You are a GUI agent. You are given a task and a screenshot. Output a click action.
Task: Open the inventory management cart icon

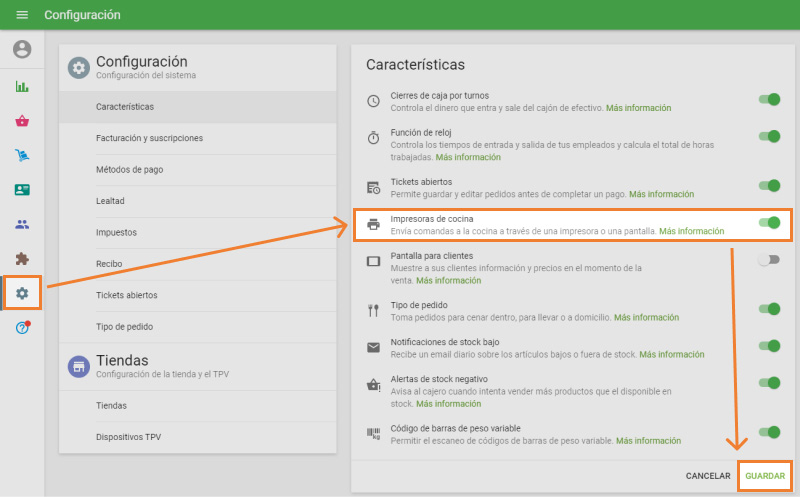point(22,155)
